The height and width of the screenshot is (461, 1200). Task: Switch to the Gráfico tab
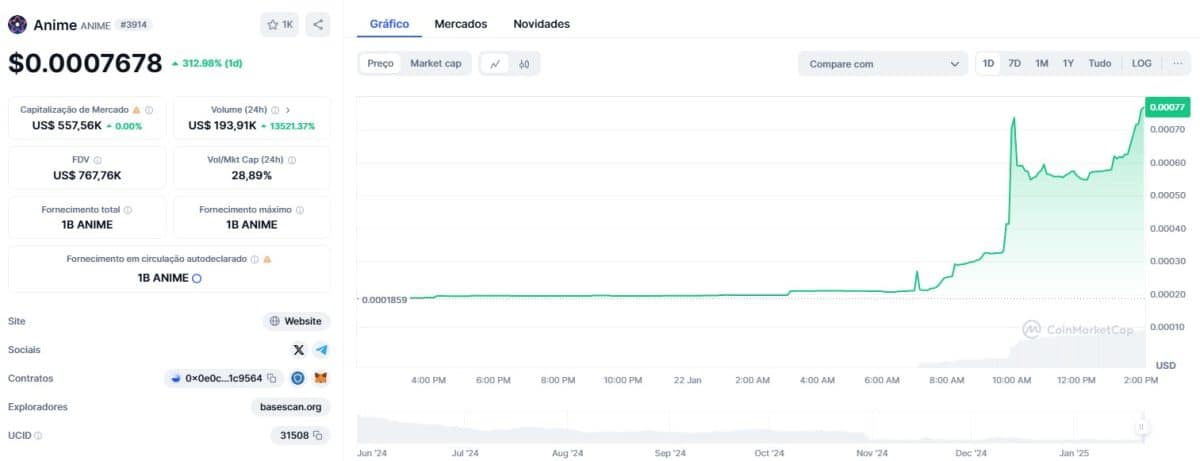pos(389,23)
